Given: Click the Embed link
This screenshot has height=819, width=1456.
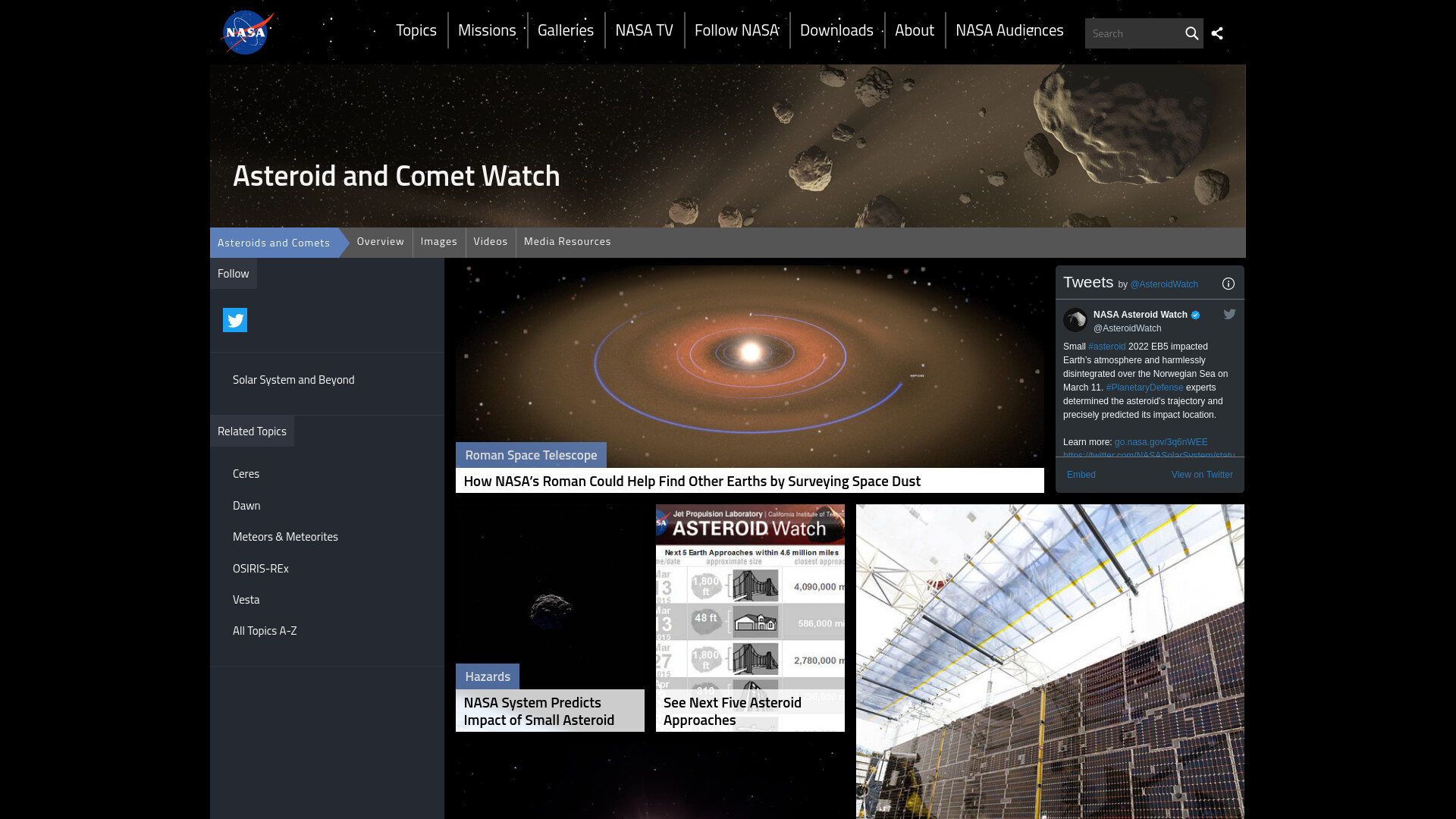Looking at the screenshot, I should point(1081,475).
